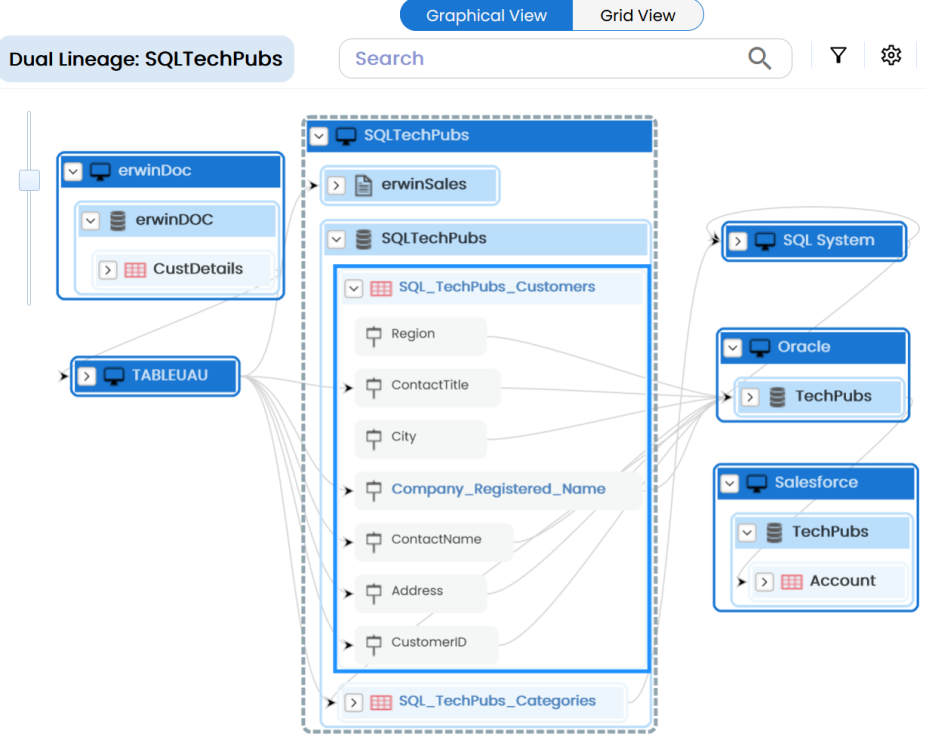
Task: Select the Address column text
Action: point(417,591)
